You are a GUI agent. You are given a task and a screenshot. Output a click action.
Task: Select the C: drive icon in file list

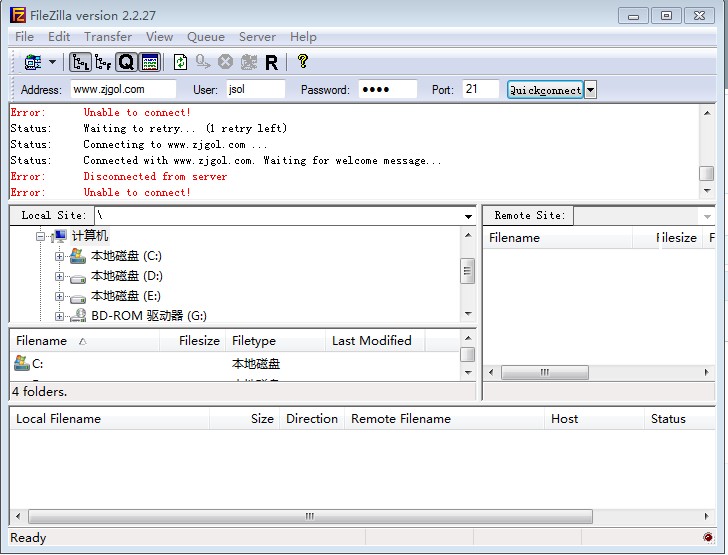[22, 364]
